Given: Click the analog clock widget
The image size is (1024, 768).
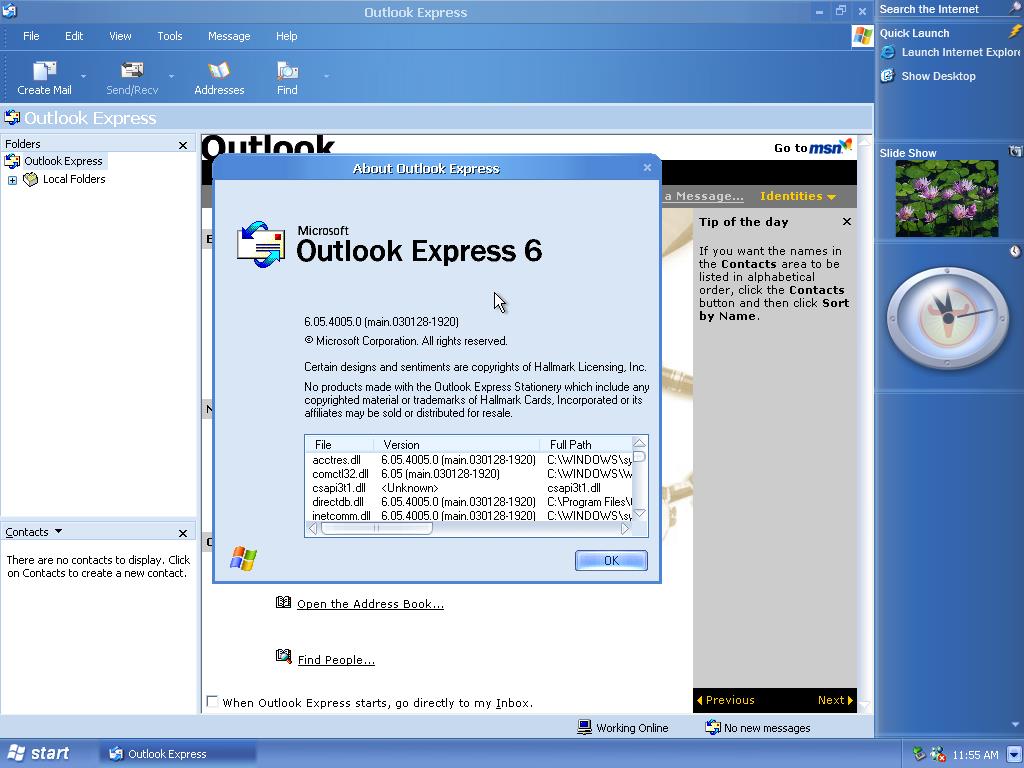Looking at the screenshot, I should click(x=946, y=318).
